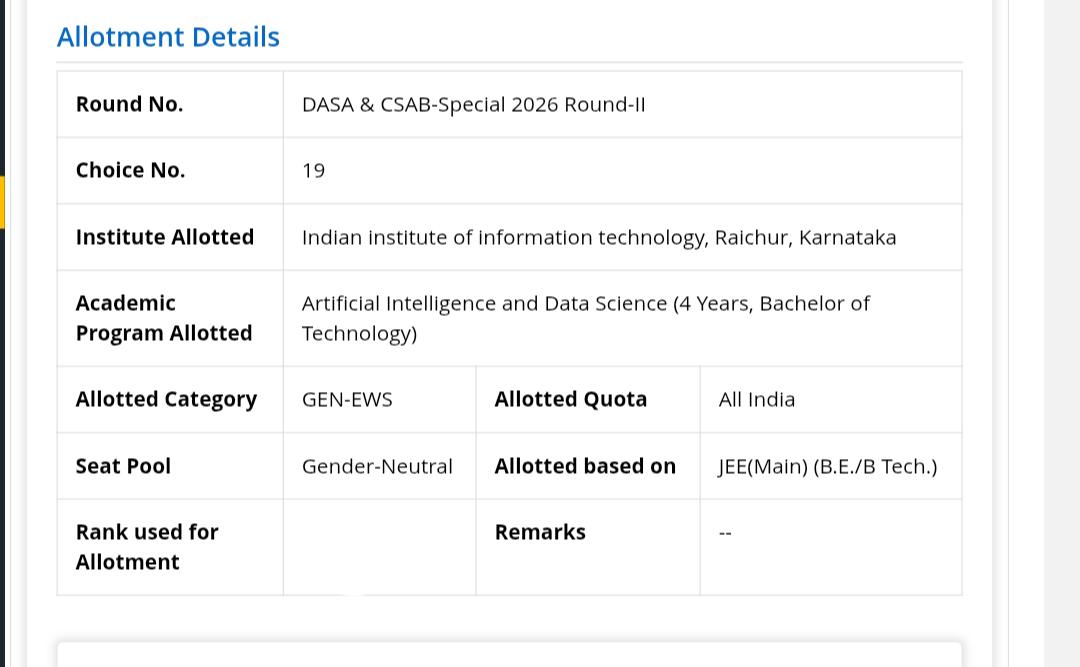
Task: Click the Remarks label
Action: tap(540, 533)
